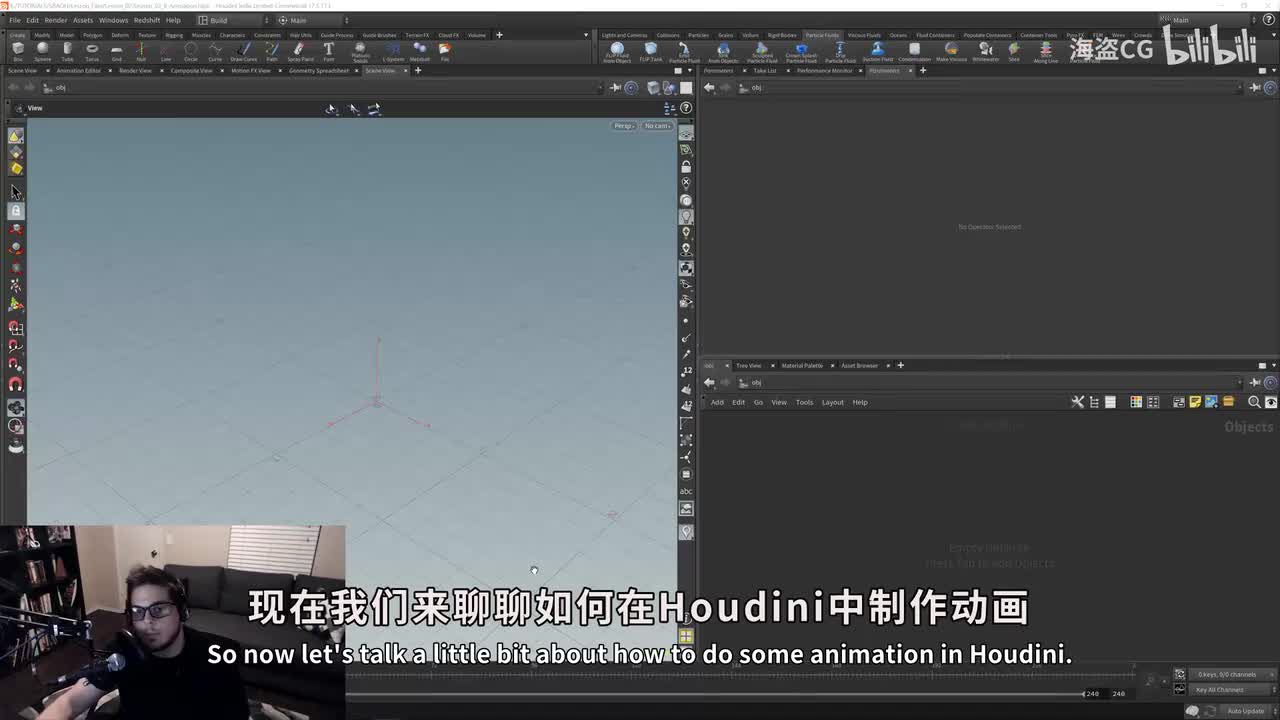Add a new shelf tab after Volume
1280x720 pixels.
(499, 35)
